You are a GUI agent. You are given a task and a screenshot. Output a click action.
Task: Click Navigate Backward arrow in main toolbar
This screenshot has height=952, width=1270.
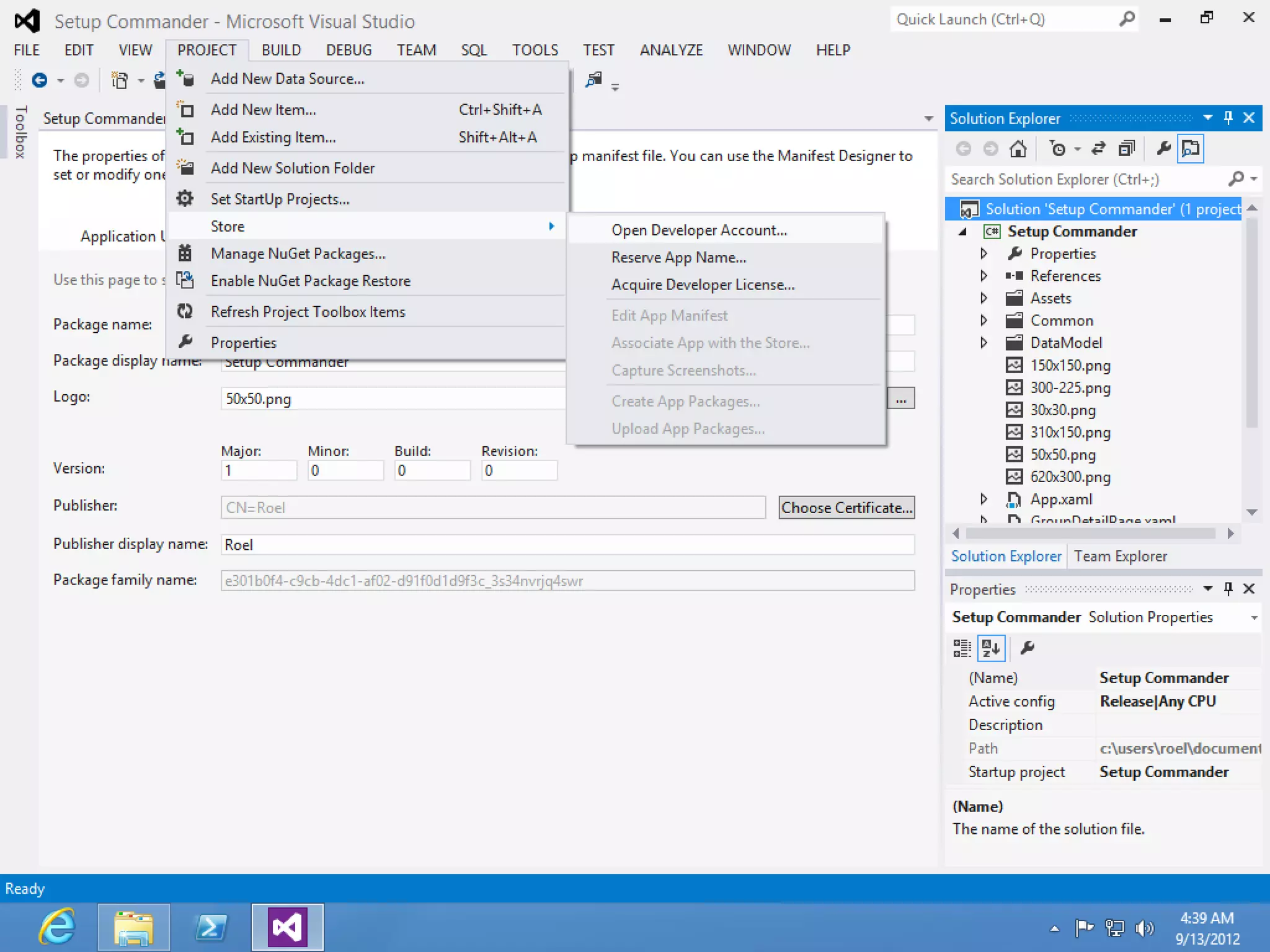tap(40, 81)
